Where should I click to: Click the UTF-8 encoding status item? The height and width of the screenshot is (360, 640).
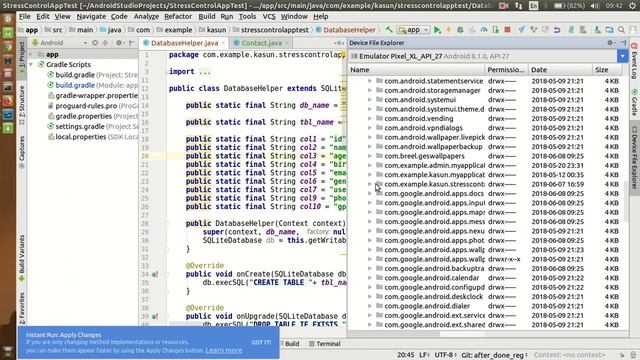tap(444, 355)
